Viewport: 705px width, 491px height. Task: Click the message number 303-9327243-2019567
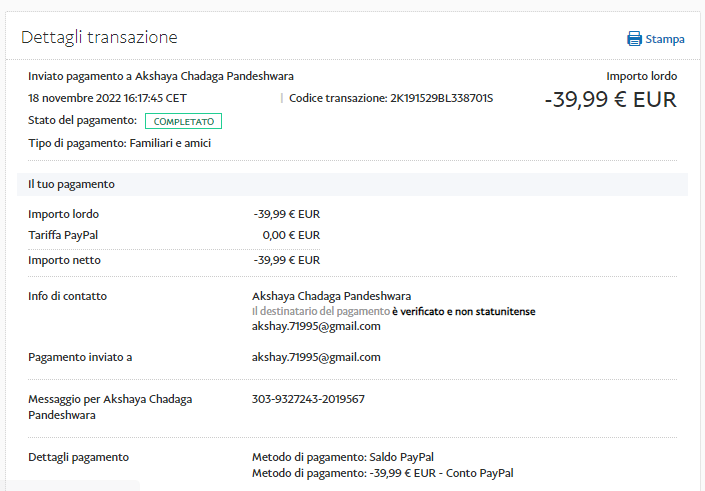[308, 399]
